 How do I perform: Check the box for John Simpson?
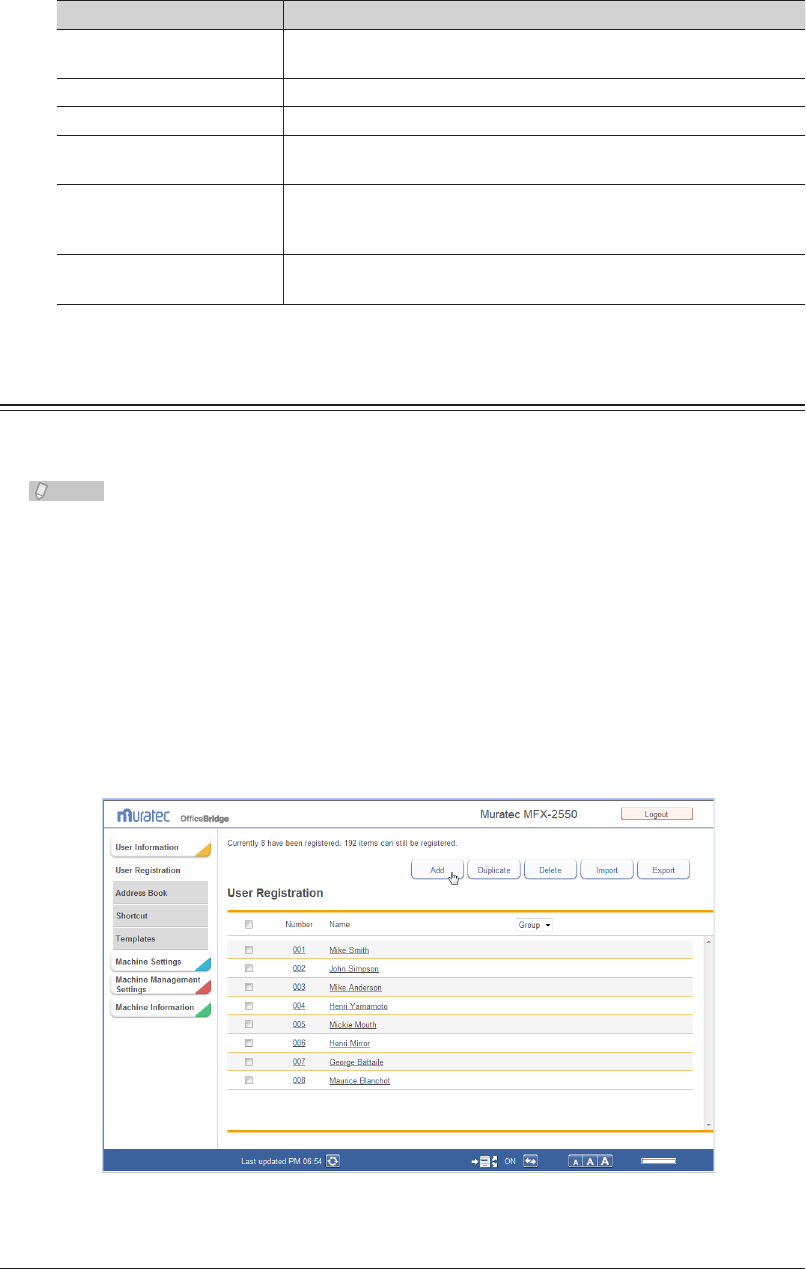tap(249, 968)
